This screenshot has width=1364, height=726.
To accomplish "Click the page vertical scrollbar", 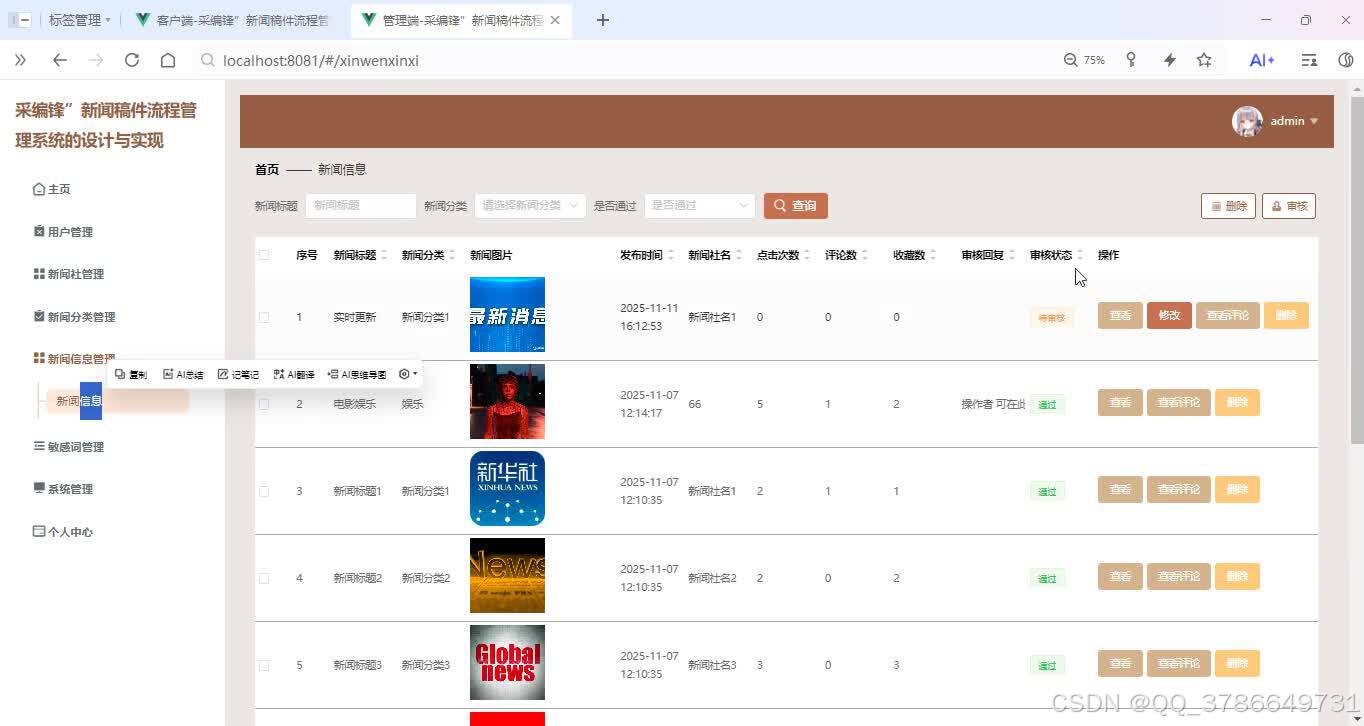I will (1357, 270).
